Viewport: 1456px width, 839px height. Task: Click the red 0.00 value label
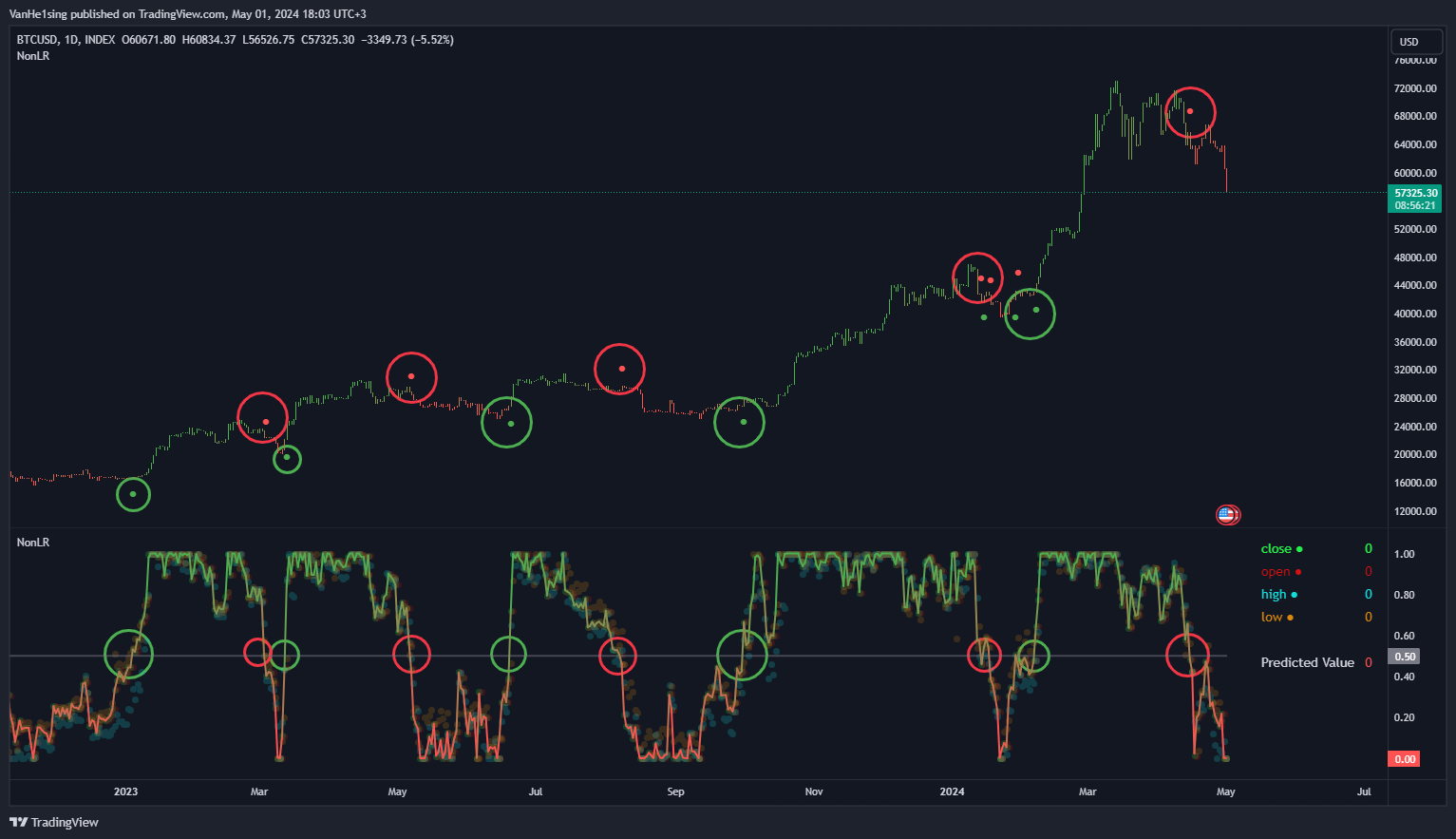1405,759
